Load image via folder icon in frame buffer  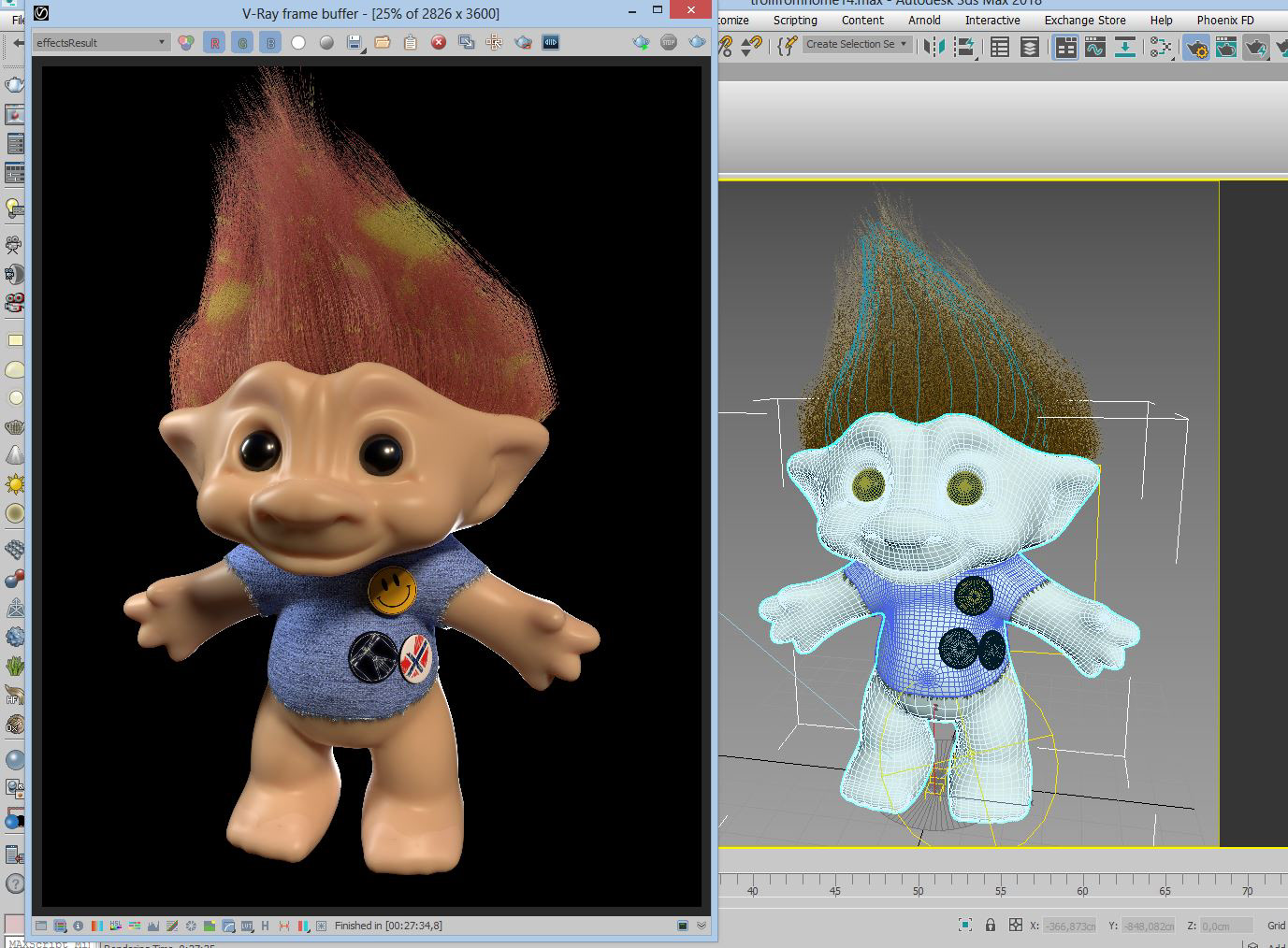[383, 42]
